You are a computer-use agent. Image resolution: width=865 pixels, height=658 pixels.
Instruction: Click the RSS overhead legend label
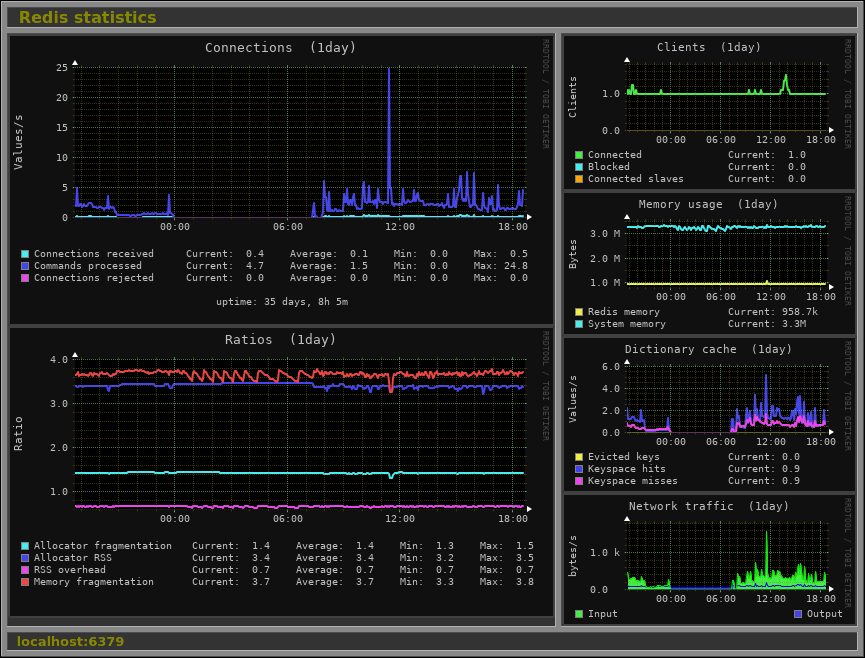(70, 570)
